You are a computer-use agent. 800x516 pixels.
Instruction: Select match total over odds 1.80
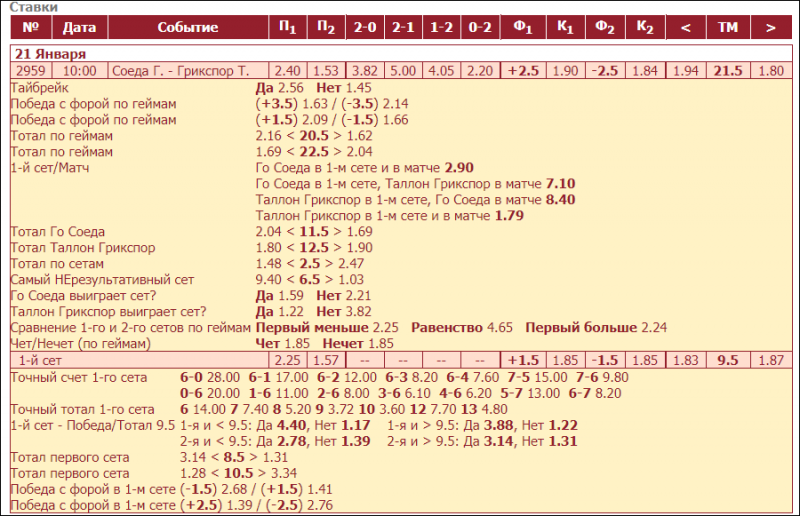[x=771, y=70]
